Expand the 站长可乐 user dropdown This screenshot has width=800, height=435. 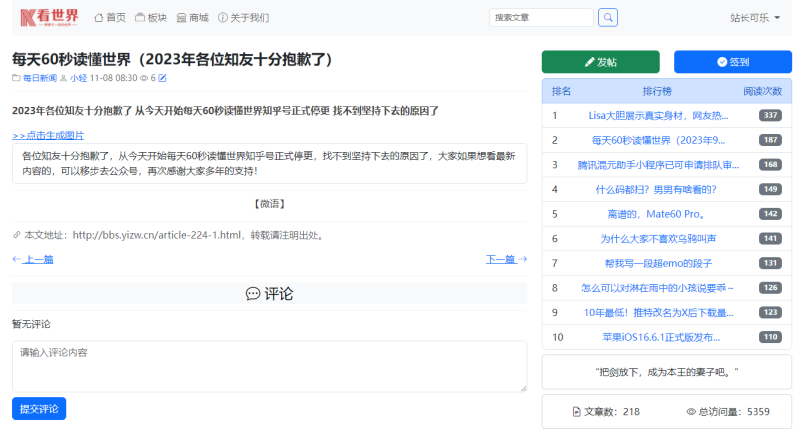pyautogui.click(x=755, y=18)
